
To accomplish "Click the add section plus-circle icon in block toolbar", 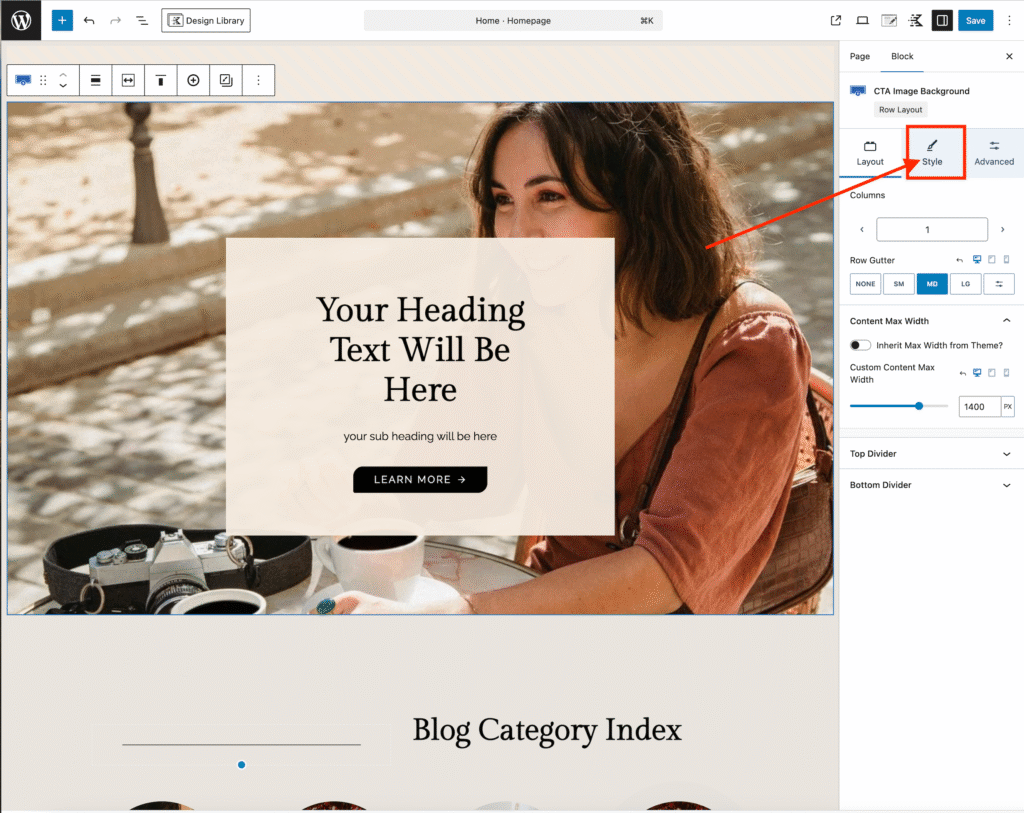I will tap(193, 80).
